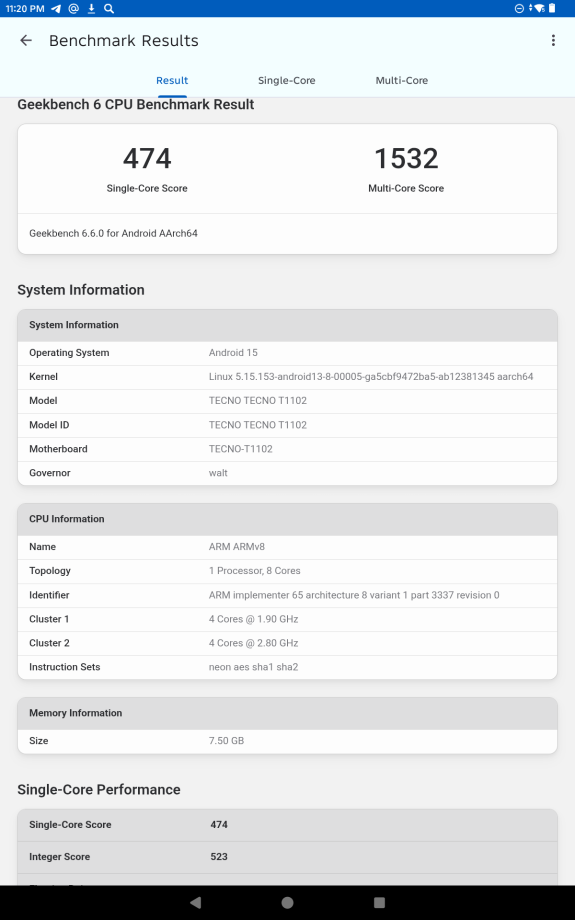The width and height of the screenshot is (575, 920).
Task: Tap the Android back navigation button
Action: [196, 902]
